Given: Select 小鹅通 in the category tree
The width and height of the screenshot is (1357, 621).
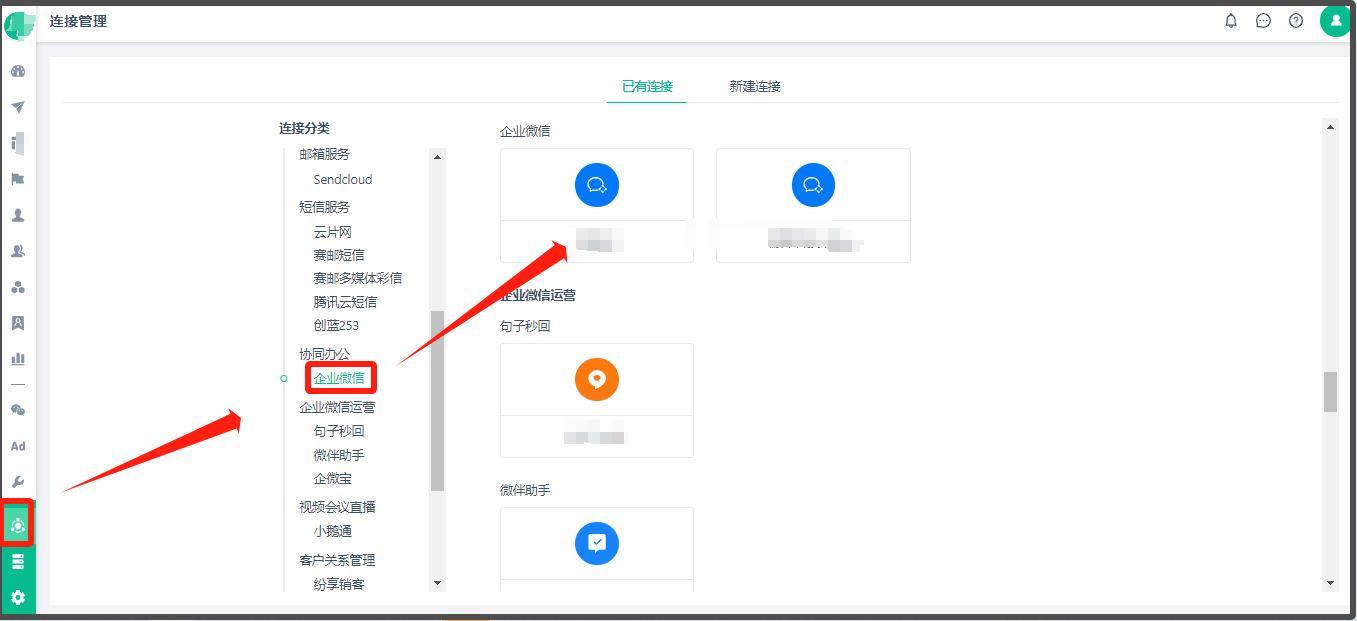Looking at the screenshot, I should pyautogui.click(x=333, y=532).
